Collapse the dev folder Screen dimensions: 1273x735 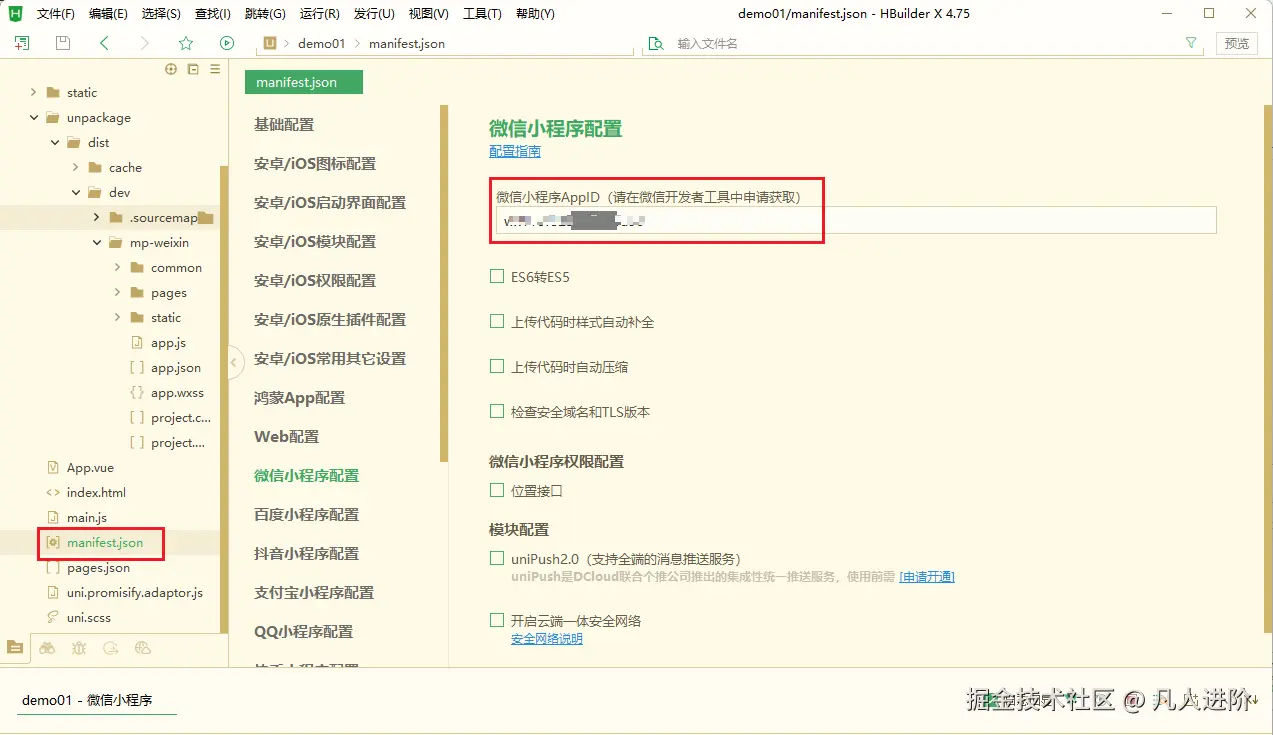[x=76, y=193]
